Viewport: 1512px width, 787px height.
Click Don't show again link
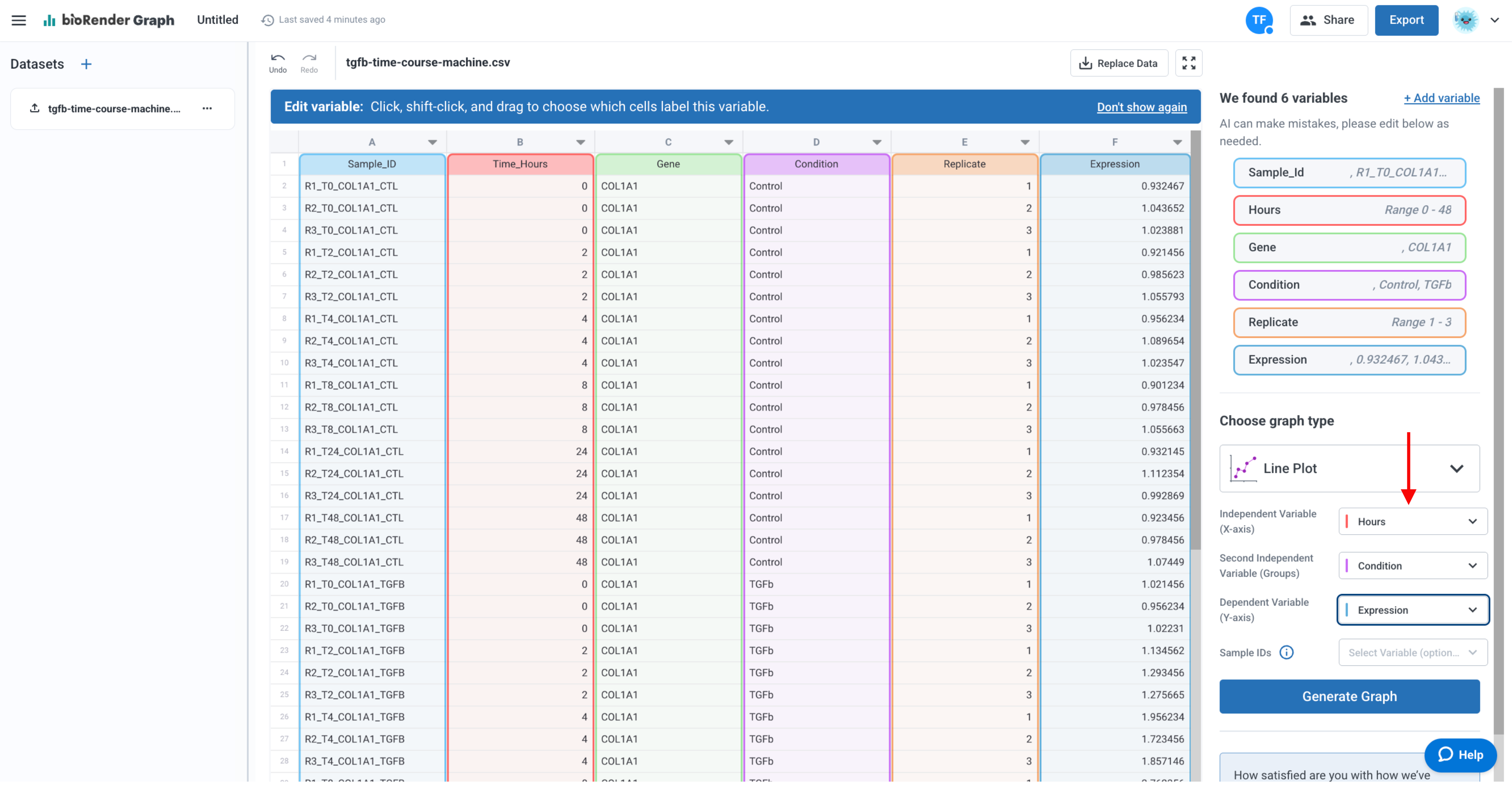1142,107
